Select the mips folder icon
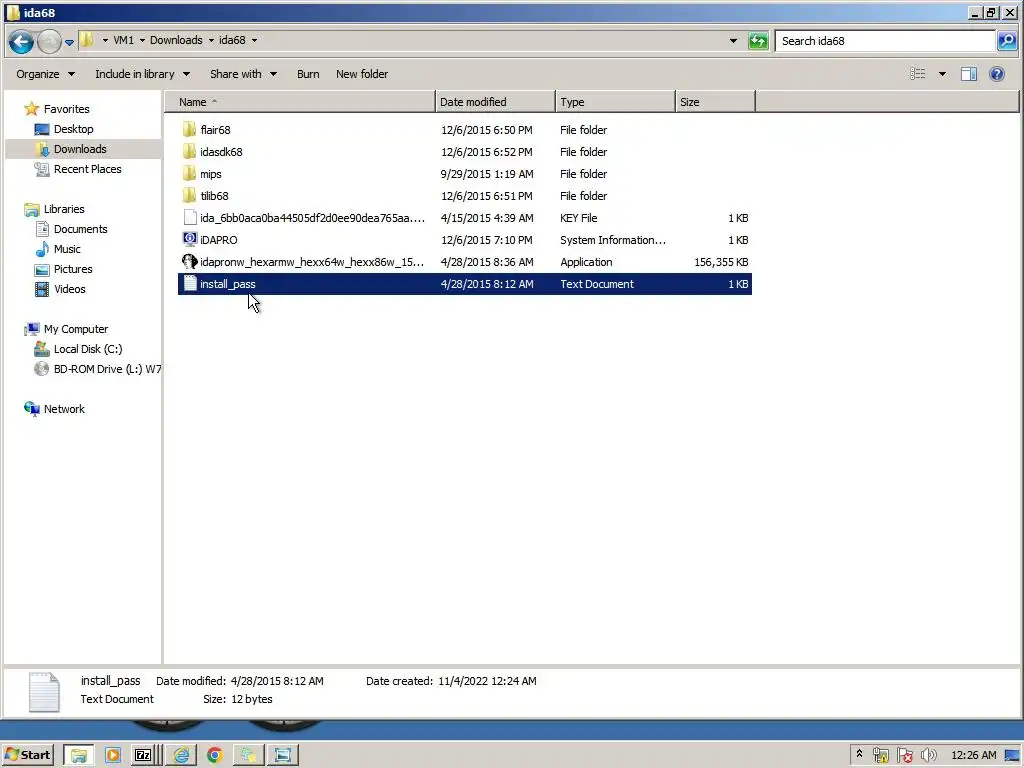 pos(189,174)
